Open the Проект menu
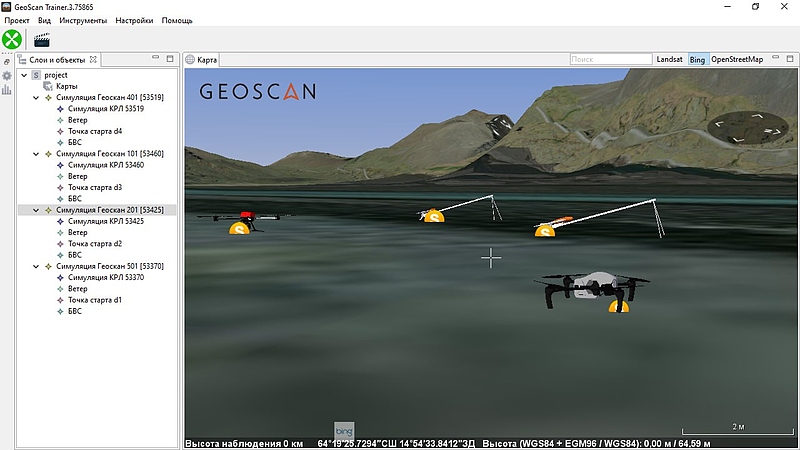This screenshot has height=450, width=800. [x=17, y=20]
